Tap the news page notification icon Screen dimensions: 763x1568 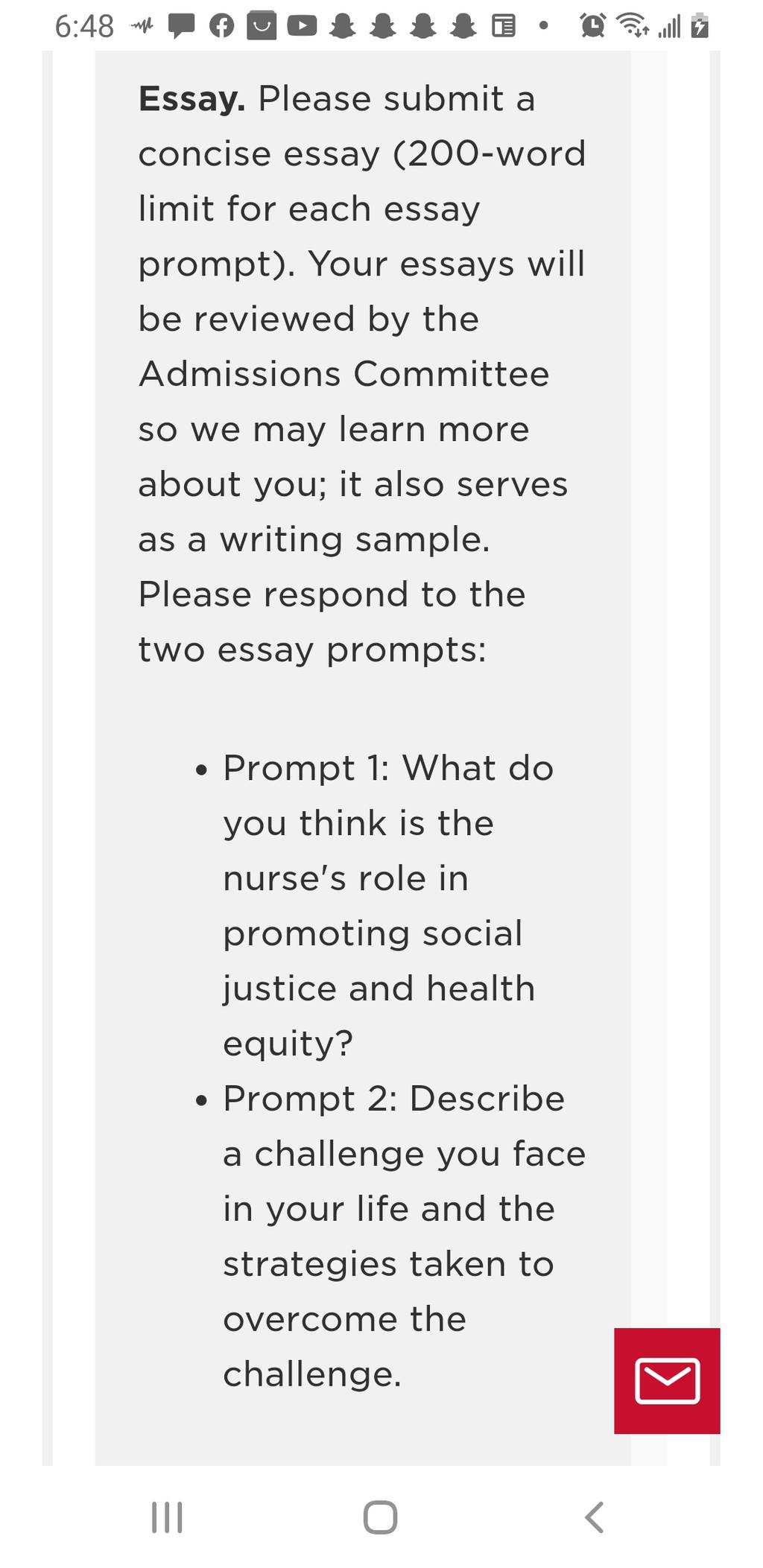504,27
